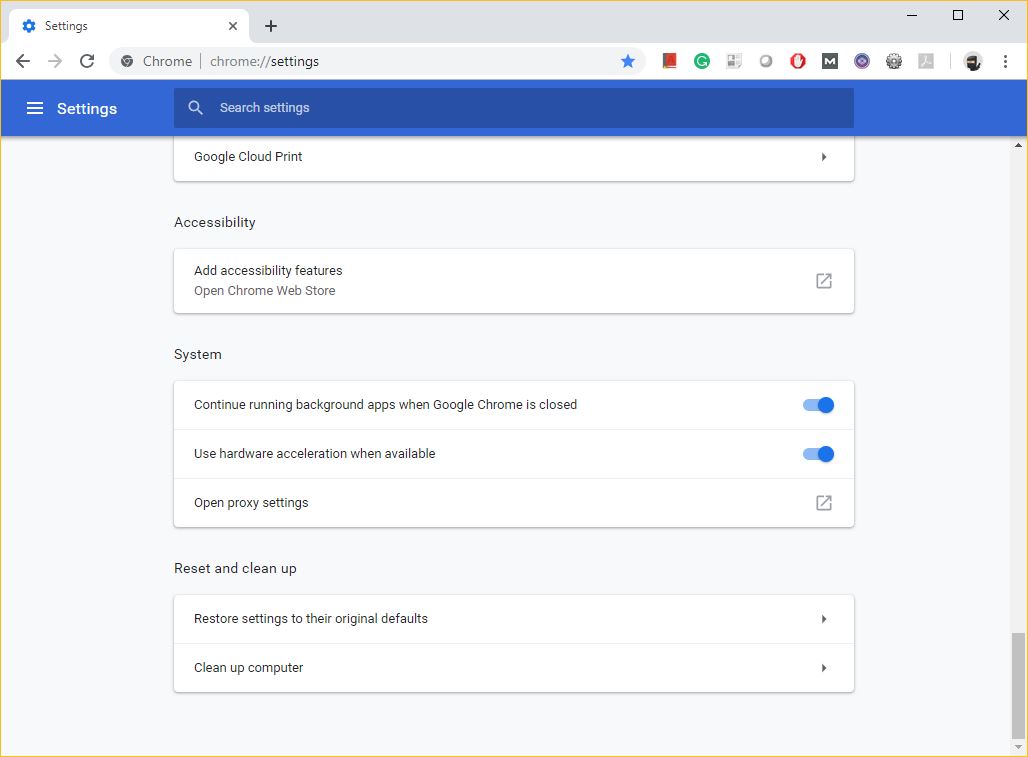Image resolution: width=1028 pixels, height=757 pixels.
Task: Toggle hardware acceleration when available
Action: coord(818,454)
